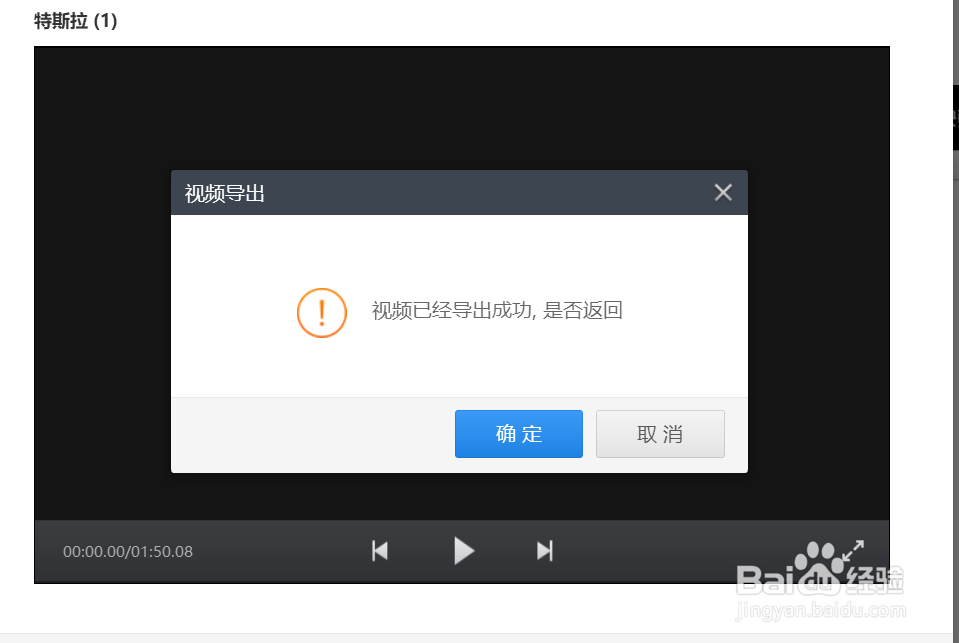Select the play triangle in the control bar
959x643 pixels.
coord(463,550)
